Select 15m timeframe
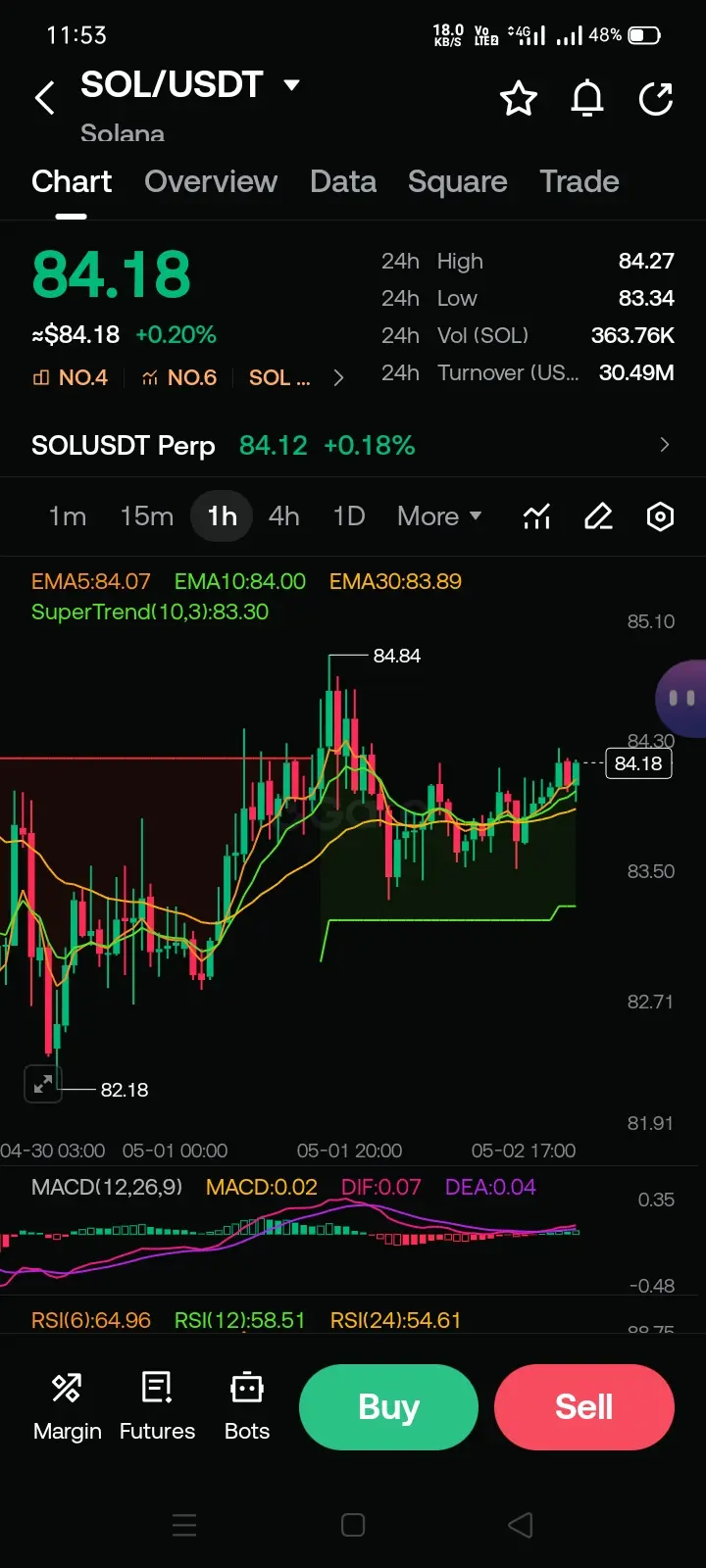This screenshot has width=706, height=1568. point(147,516)
